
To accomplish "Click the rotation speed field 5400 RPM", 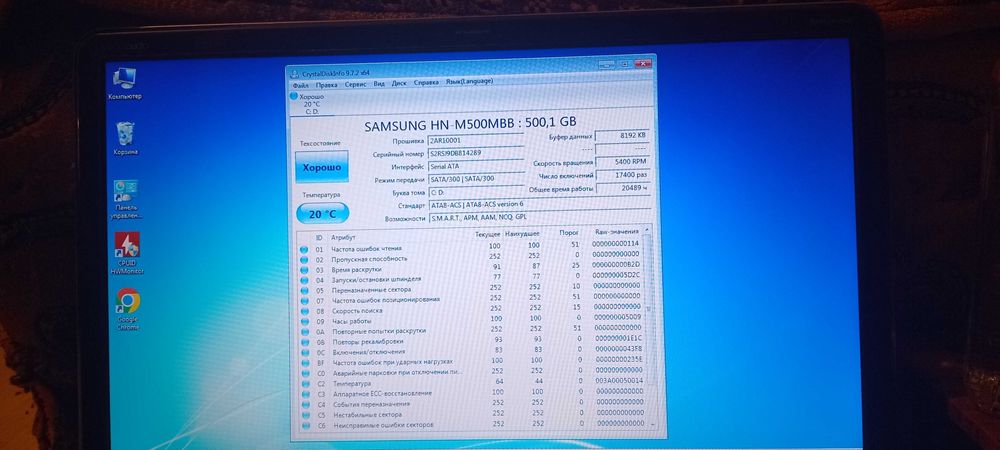I will (x=623, y=163).
